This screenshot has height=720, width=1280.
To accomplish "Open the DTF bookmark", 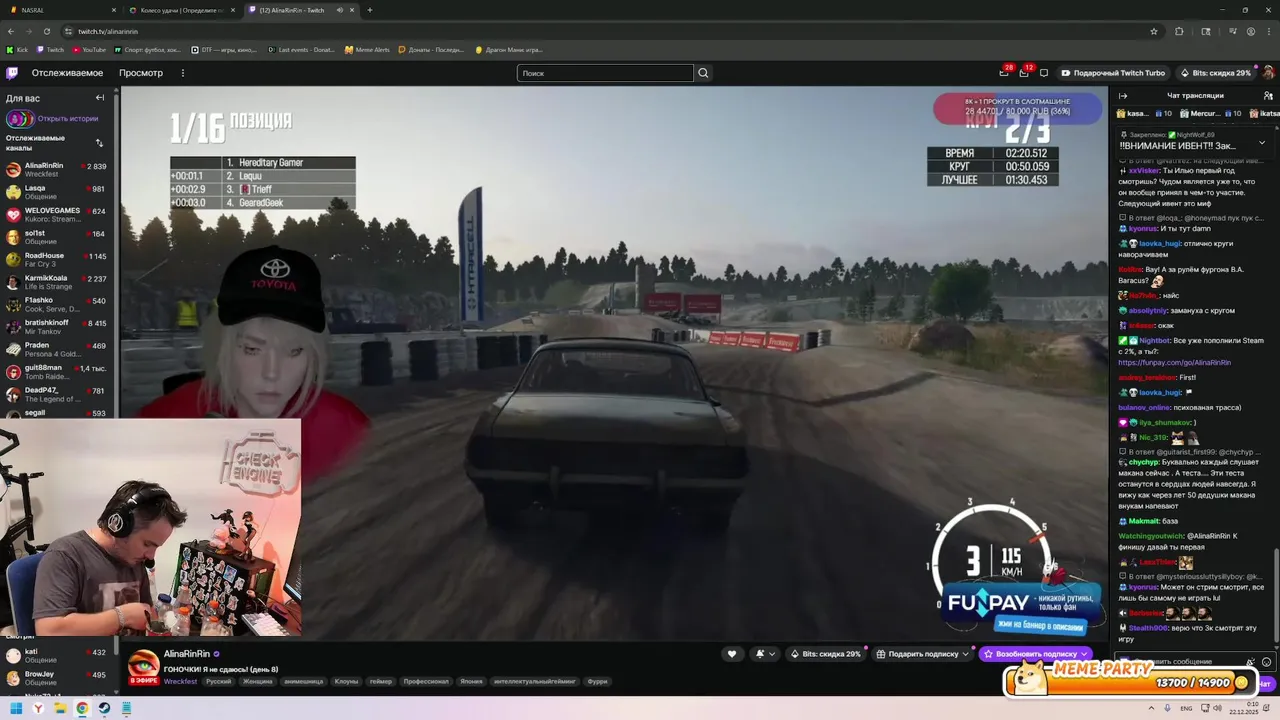I will pos(223,49).
